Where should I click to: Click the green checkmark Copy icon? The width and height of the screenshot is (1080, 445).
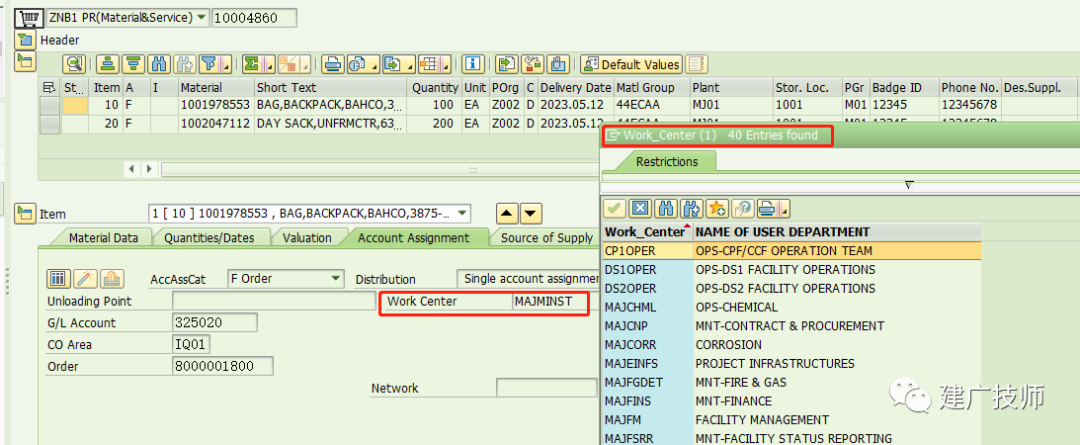pyautogui.click(x=614, y=209)
